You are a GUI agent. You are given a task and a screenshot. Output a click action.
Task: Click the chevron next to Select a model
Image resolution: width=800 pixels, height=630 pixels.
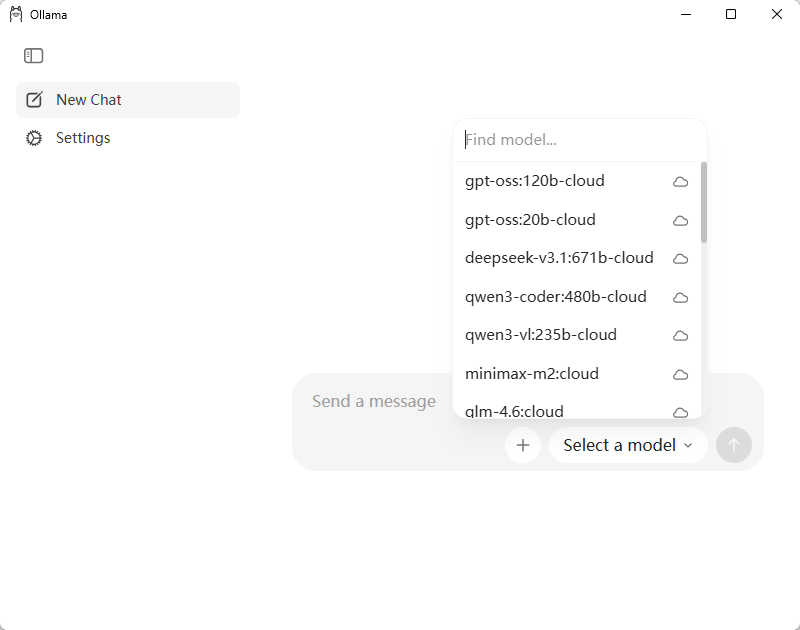[688, 445]
